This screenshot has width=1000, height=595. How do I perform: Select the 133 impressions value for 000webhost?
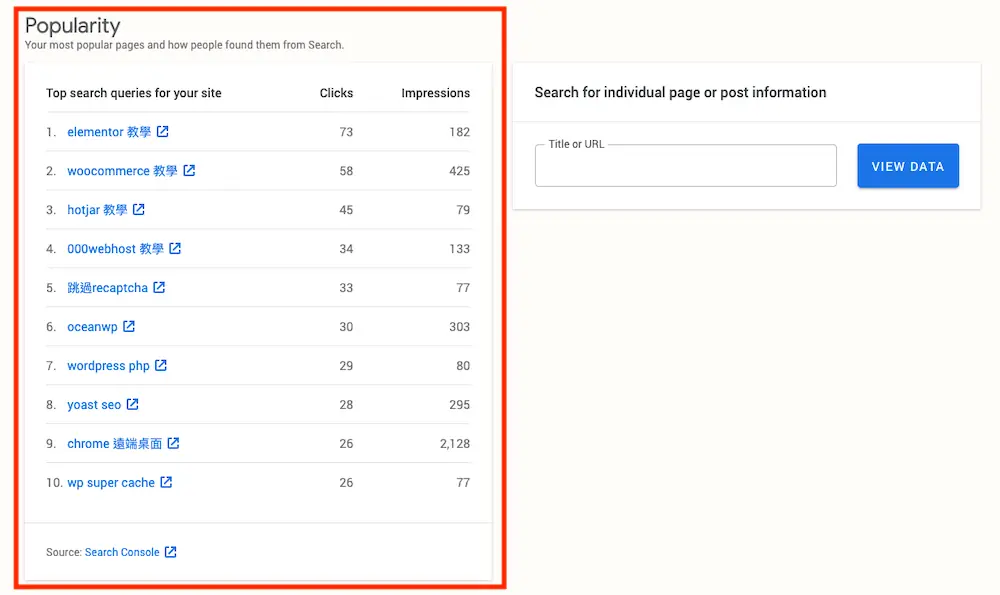[x=459, y=249]
